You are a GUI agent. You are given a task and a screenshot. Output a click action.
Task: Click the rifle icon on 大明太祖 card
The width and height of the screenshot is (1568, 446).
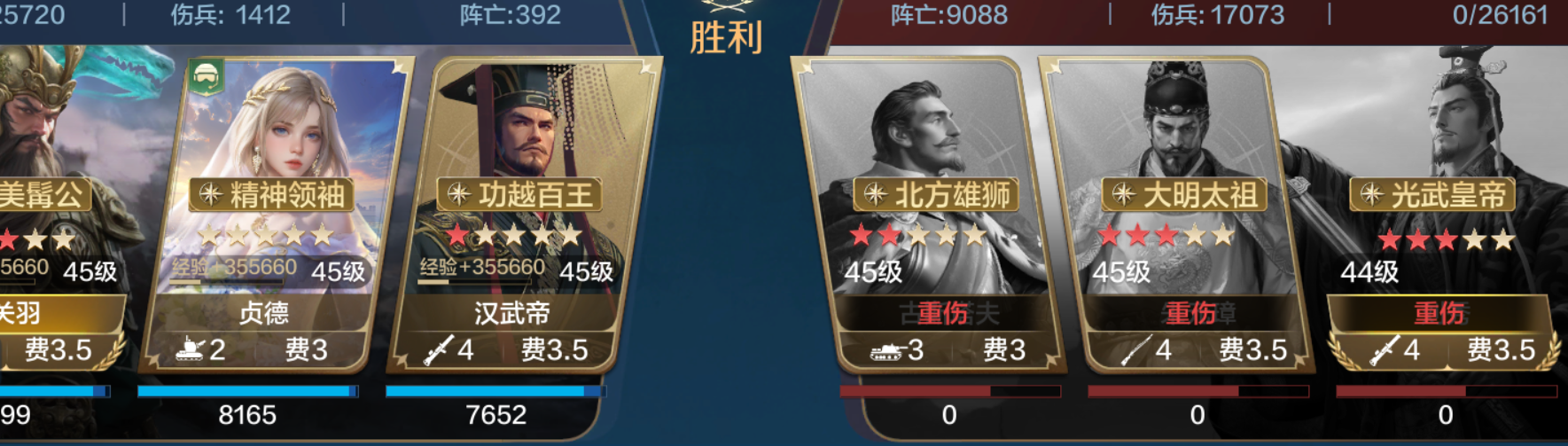[x=1135, y=349]
